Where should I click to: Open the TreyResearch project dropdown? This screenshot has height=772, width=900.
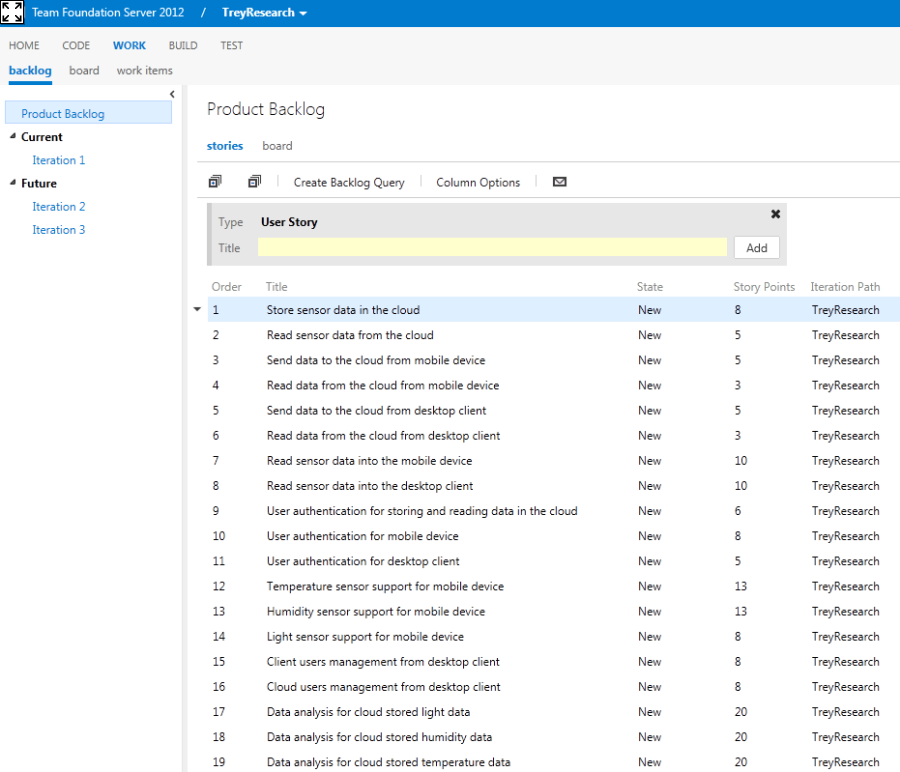coord(264,13)
